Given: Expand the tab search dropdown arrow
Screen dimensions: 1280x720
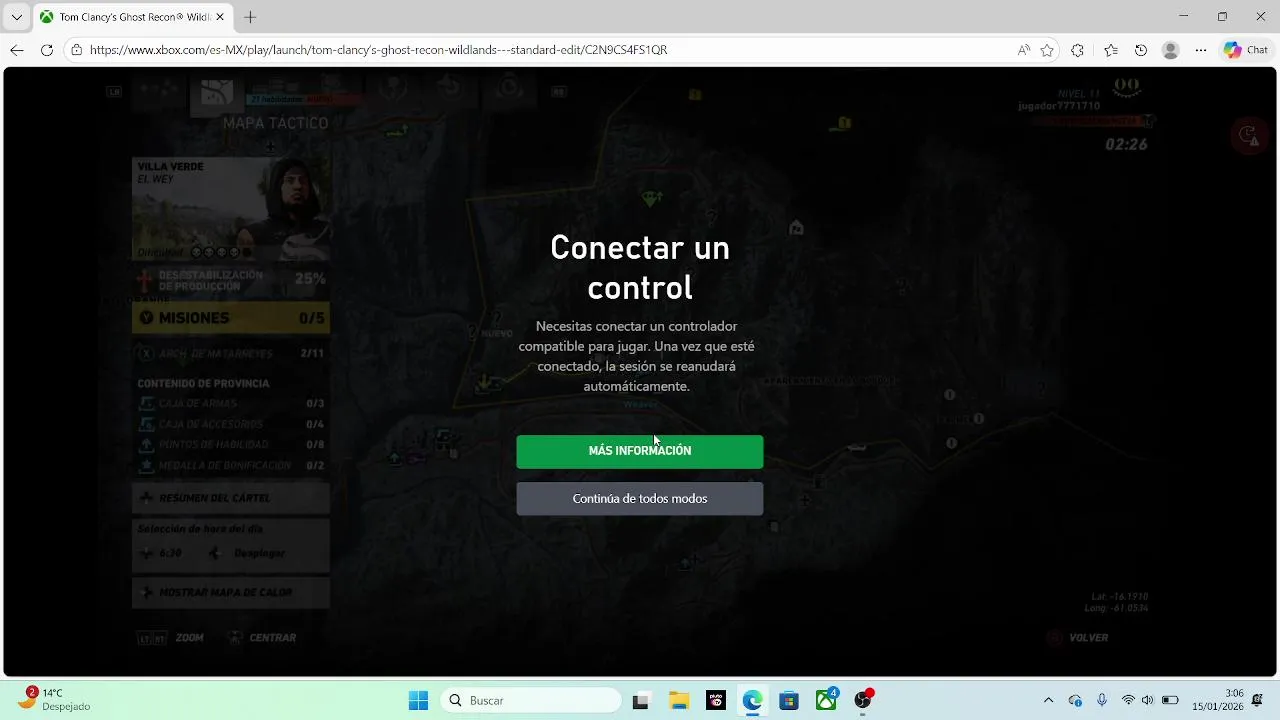Looking at the screenshot, I should coord(16,17).
